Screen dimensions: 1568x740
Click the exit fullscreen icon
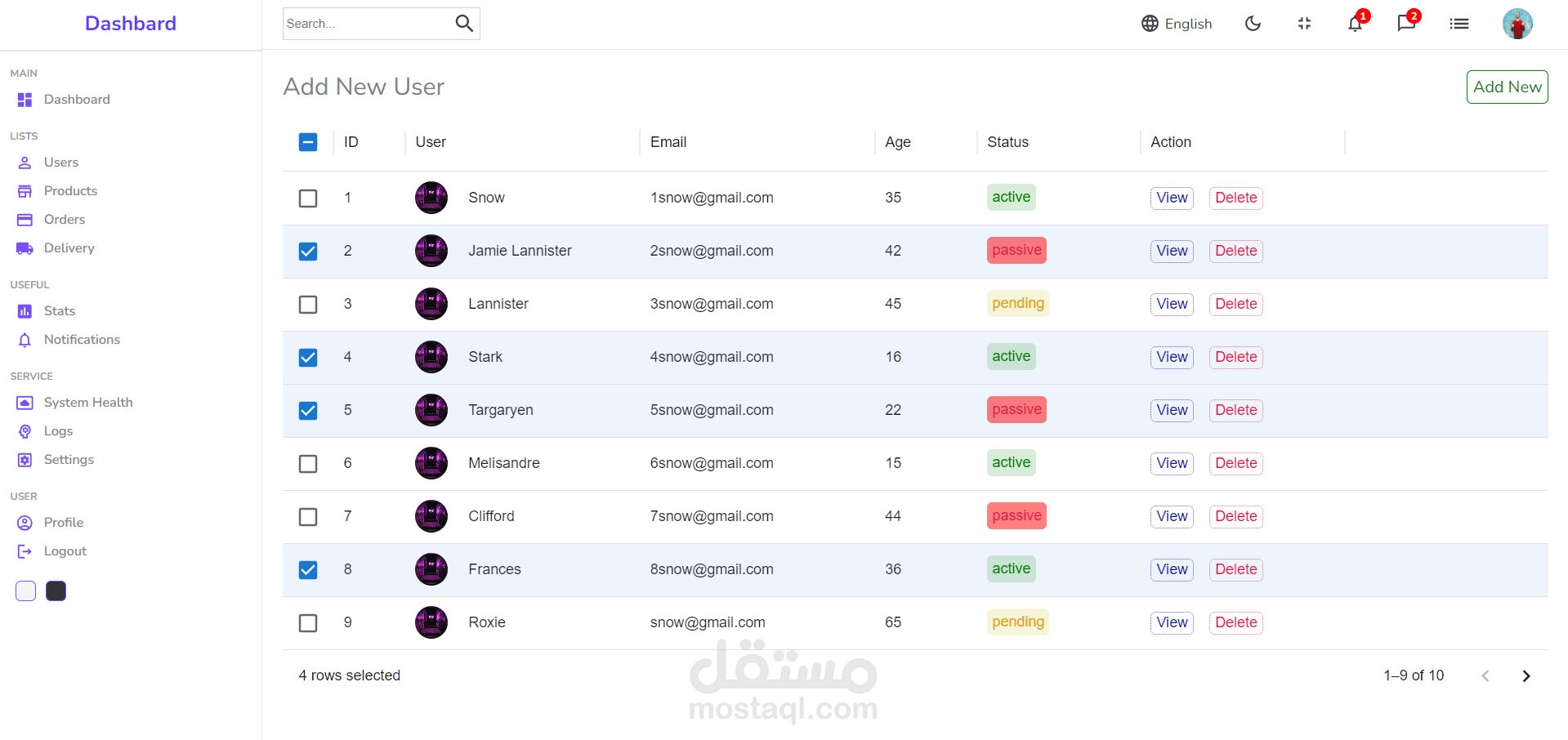(1304, 24)
